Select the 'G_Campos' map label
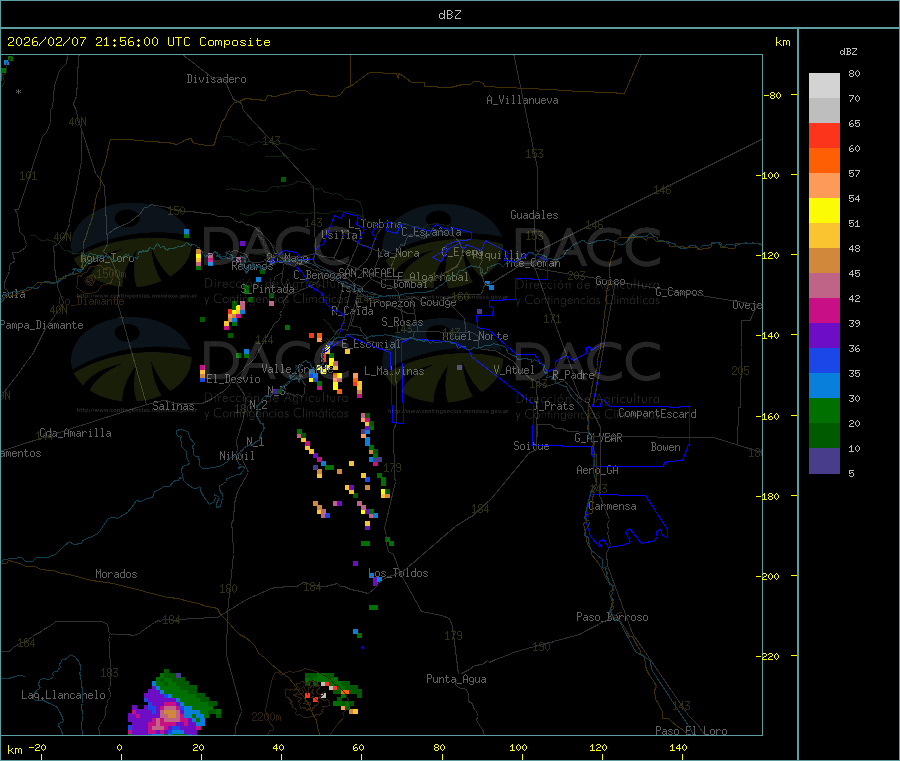Screen dimensions: 900x761 (x=680, y=292)
